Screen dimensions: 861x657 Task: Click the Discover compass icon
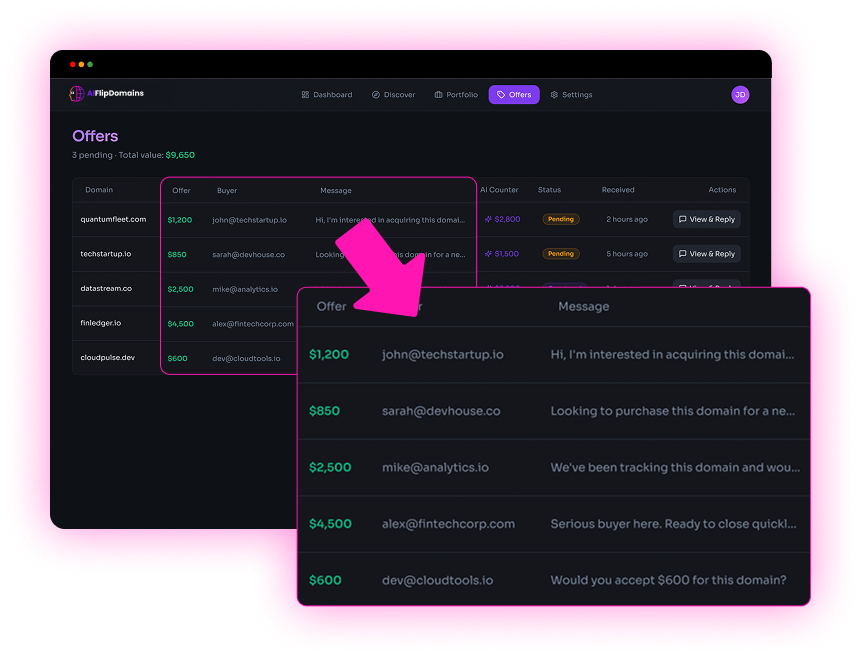376,95
